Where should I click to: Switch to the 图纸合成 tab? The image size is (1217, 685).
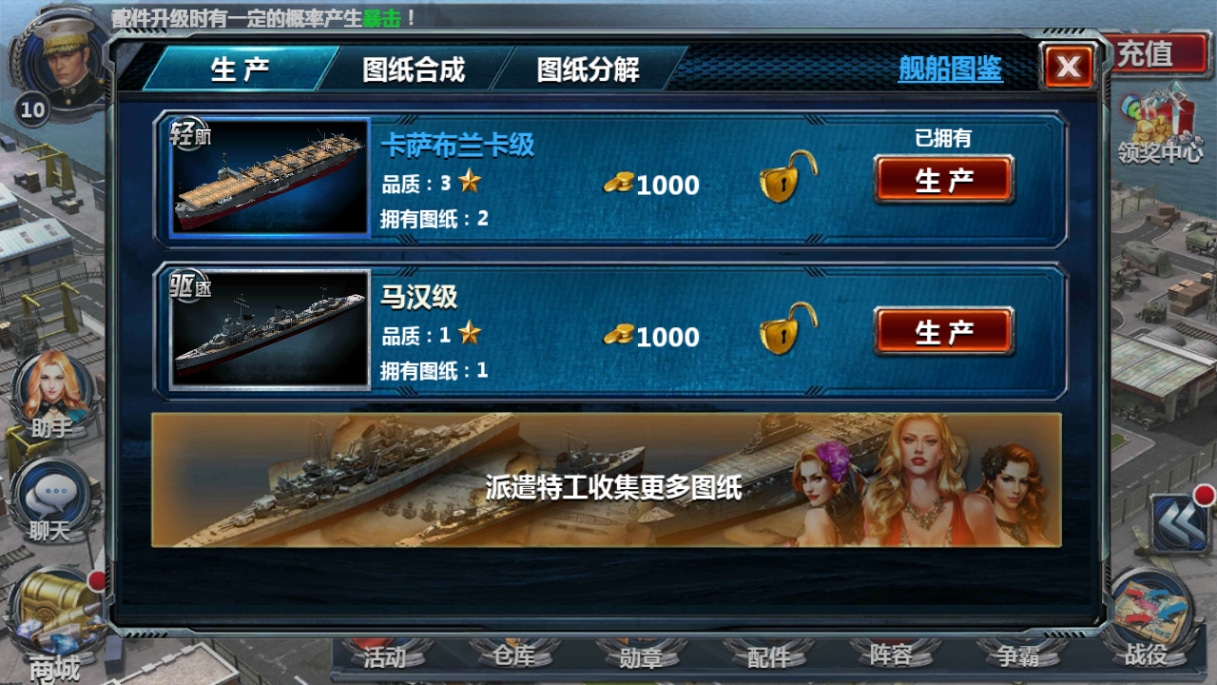(413, 70)
